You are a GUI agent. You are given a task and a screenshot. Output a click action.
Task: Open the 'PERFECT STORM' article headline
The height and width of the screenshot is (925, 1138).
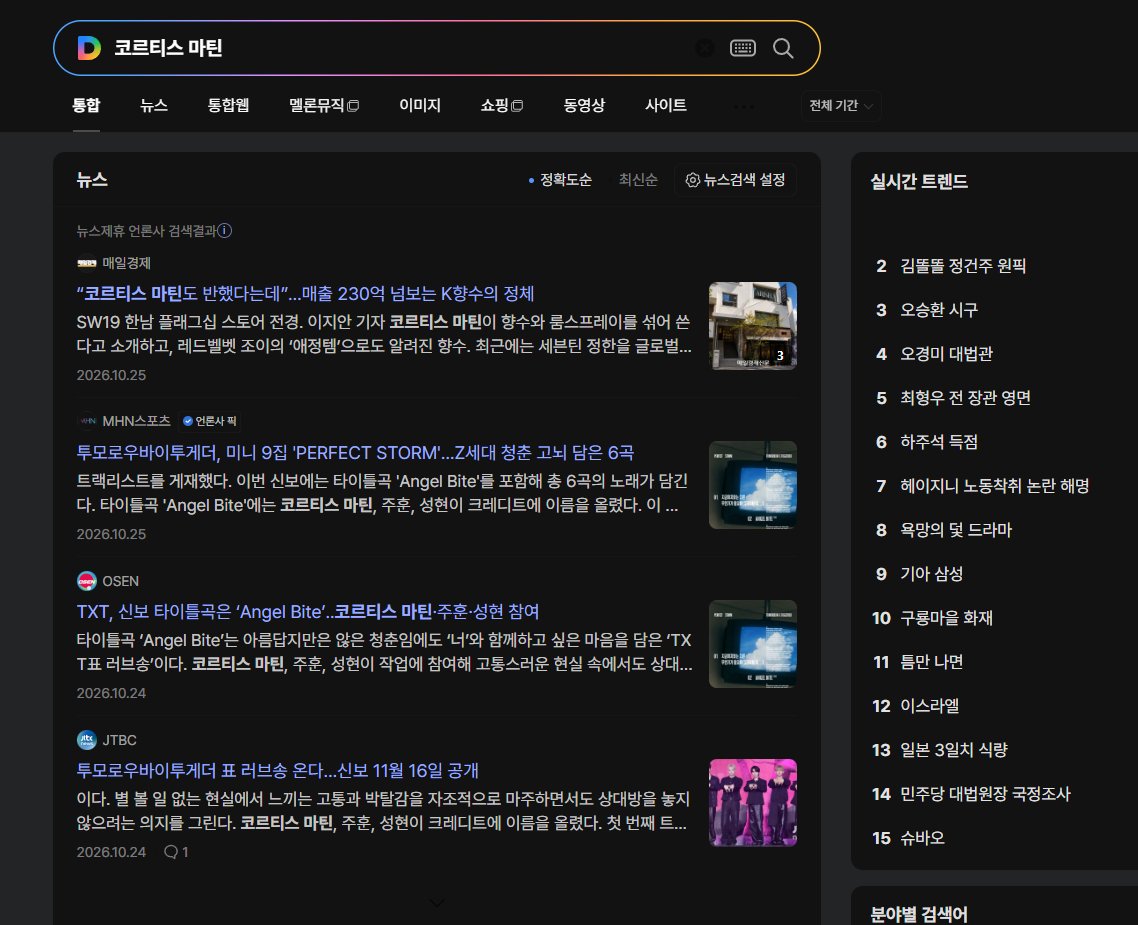point(355,453)
